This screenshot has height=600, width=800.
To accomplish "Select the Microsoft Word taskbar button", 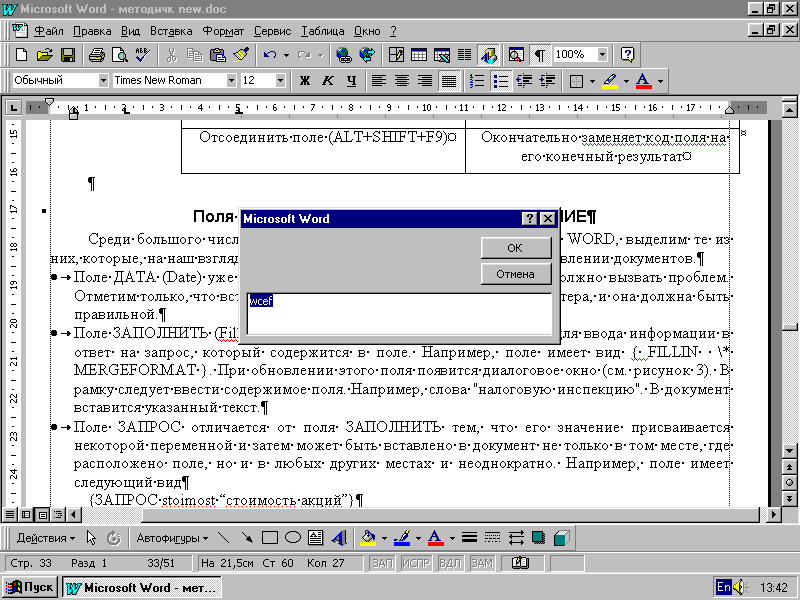I will coord(142,588).
